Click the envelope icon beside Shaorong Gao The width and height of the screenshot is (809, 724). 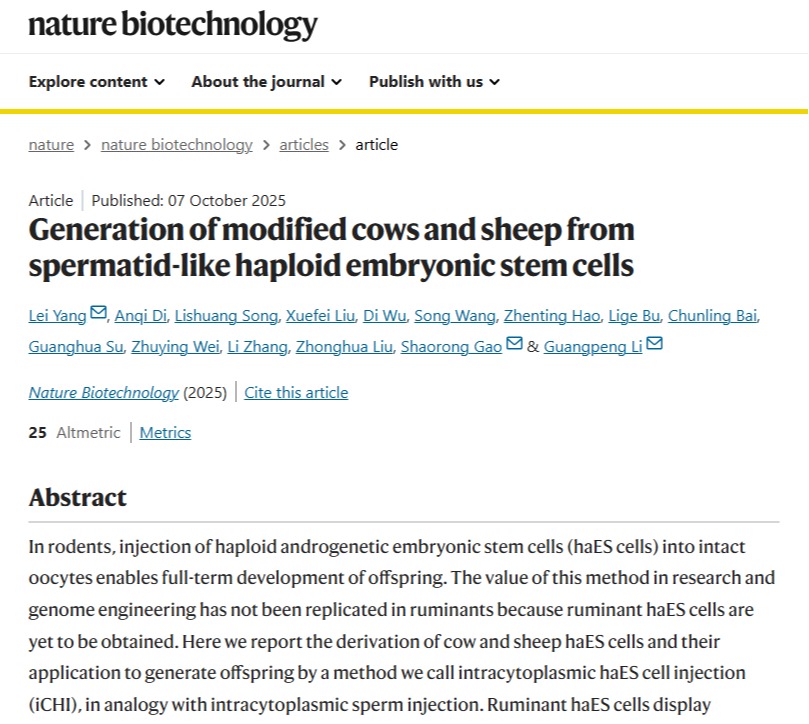coord(514,345)
